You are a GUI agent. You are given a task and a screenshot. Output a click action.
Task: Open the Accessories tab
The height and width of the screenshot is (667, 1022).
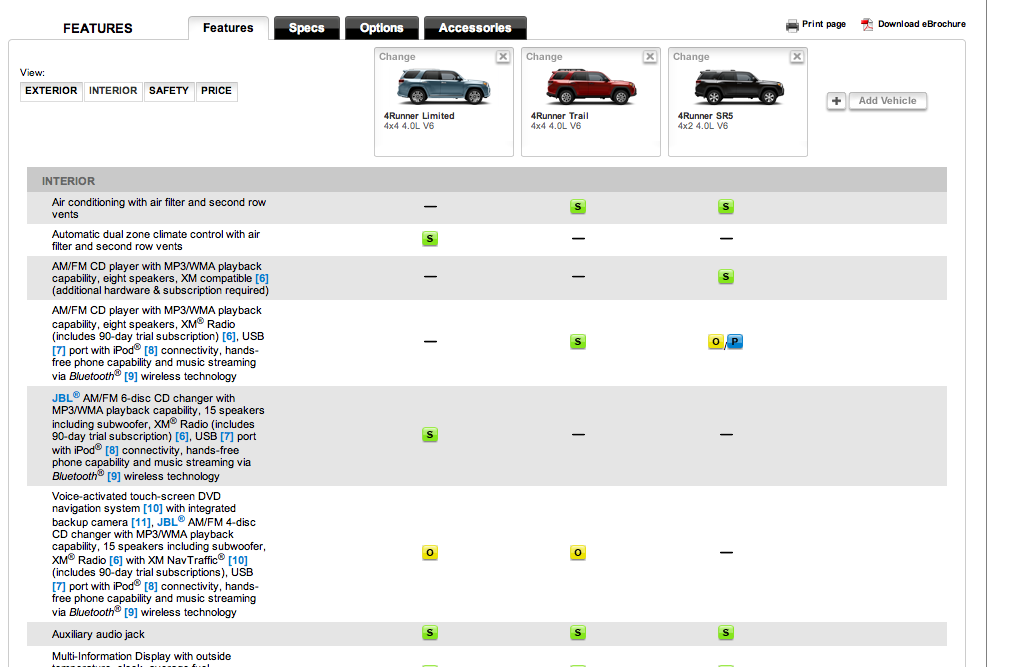point(475,28)
